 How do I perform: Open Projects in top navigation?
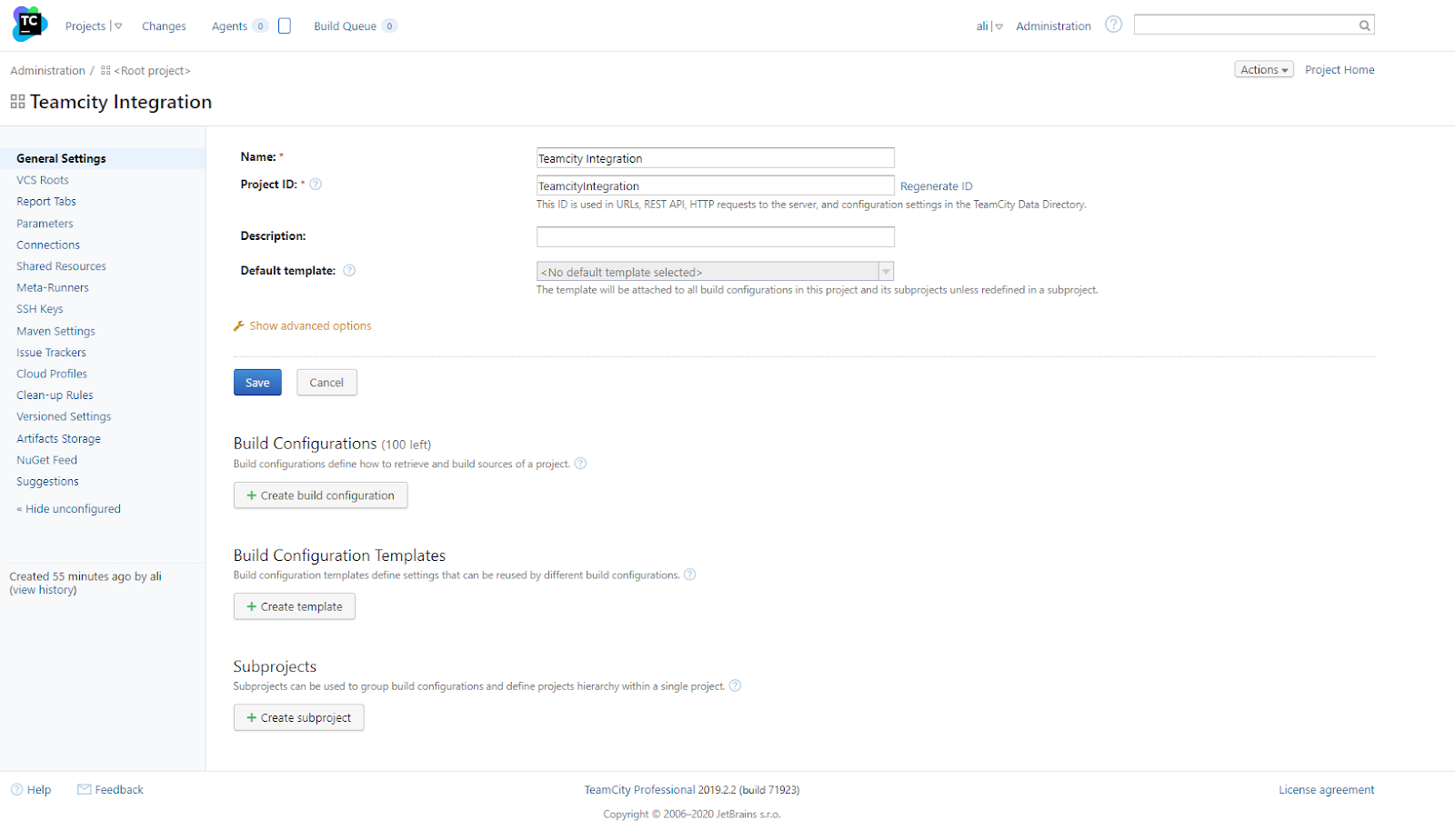tap(85, 26)
